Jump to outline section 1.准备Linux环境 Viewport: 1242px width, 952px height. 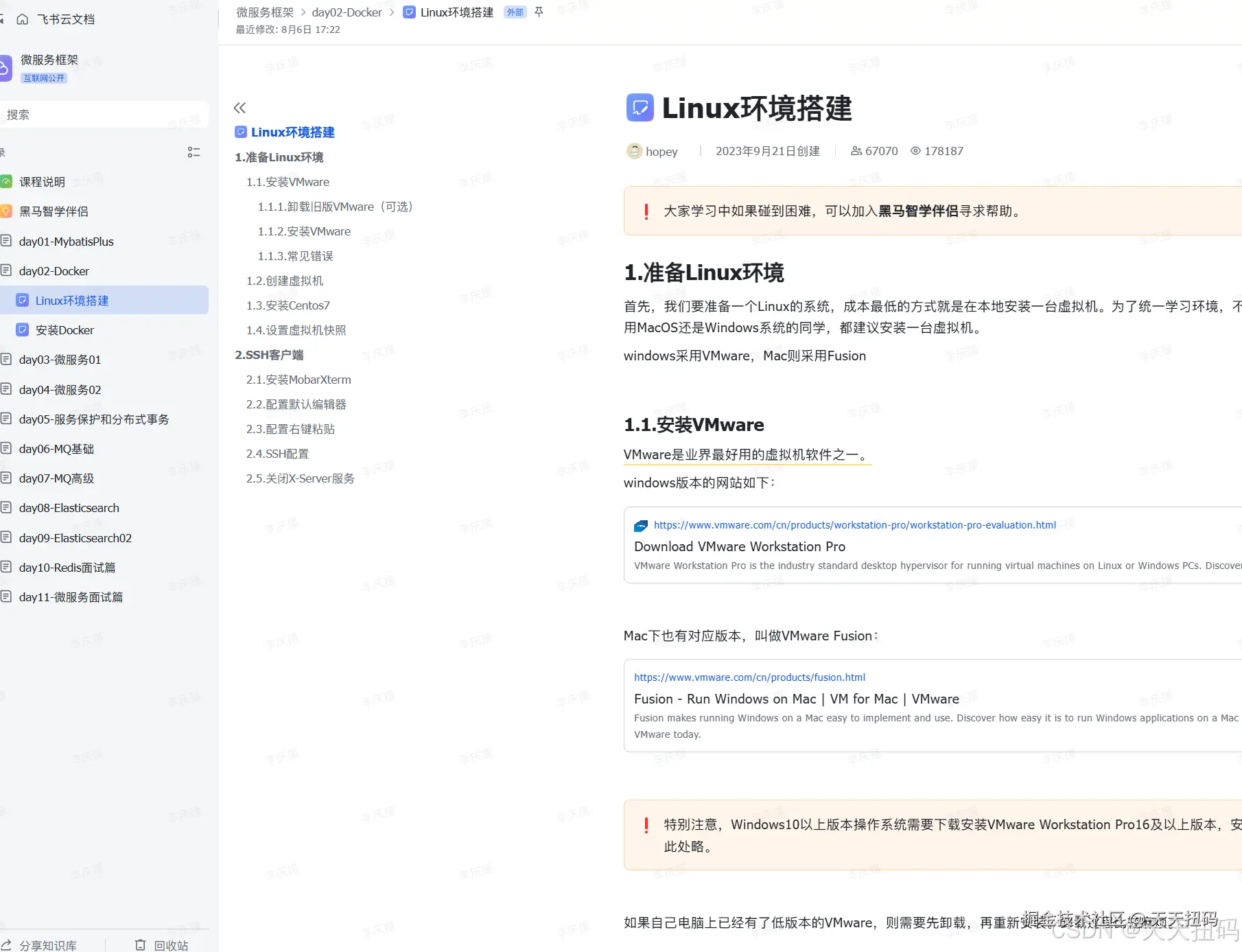click(x=279, y=157)
